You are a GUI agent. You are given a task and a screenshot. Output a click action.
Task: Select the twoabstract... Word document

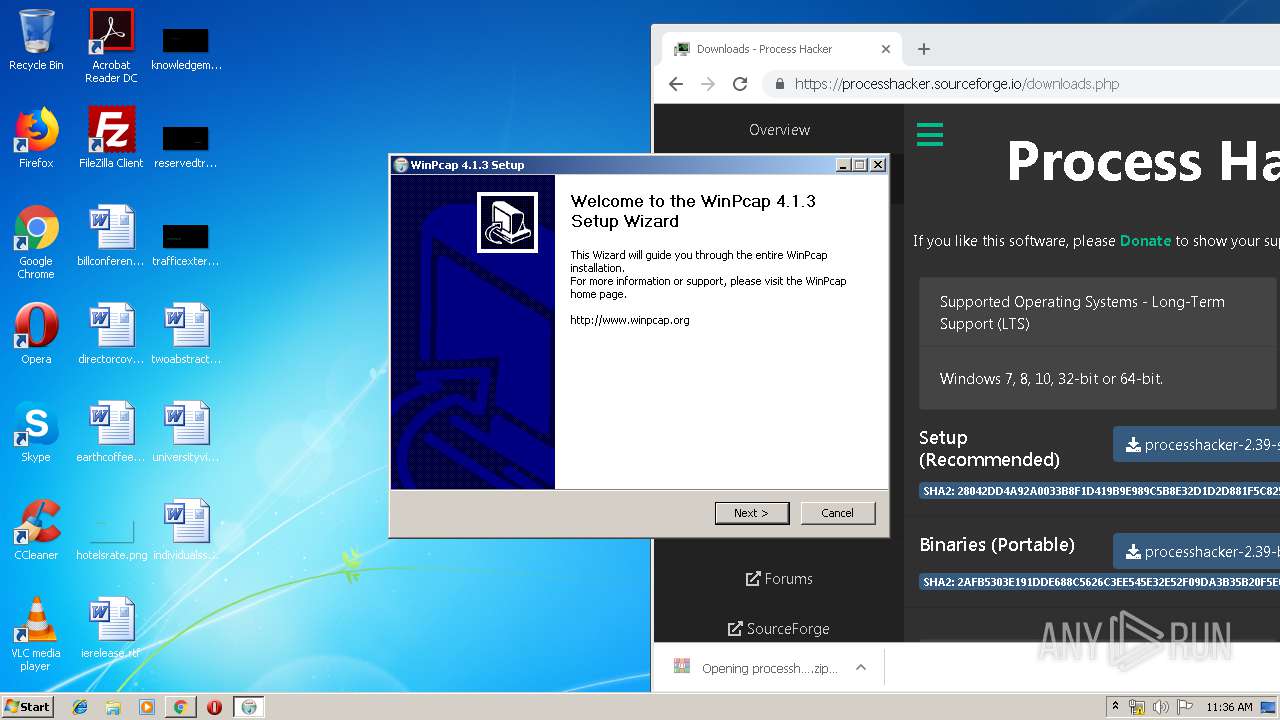[186, 334]
